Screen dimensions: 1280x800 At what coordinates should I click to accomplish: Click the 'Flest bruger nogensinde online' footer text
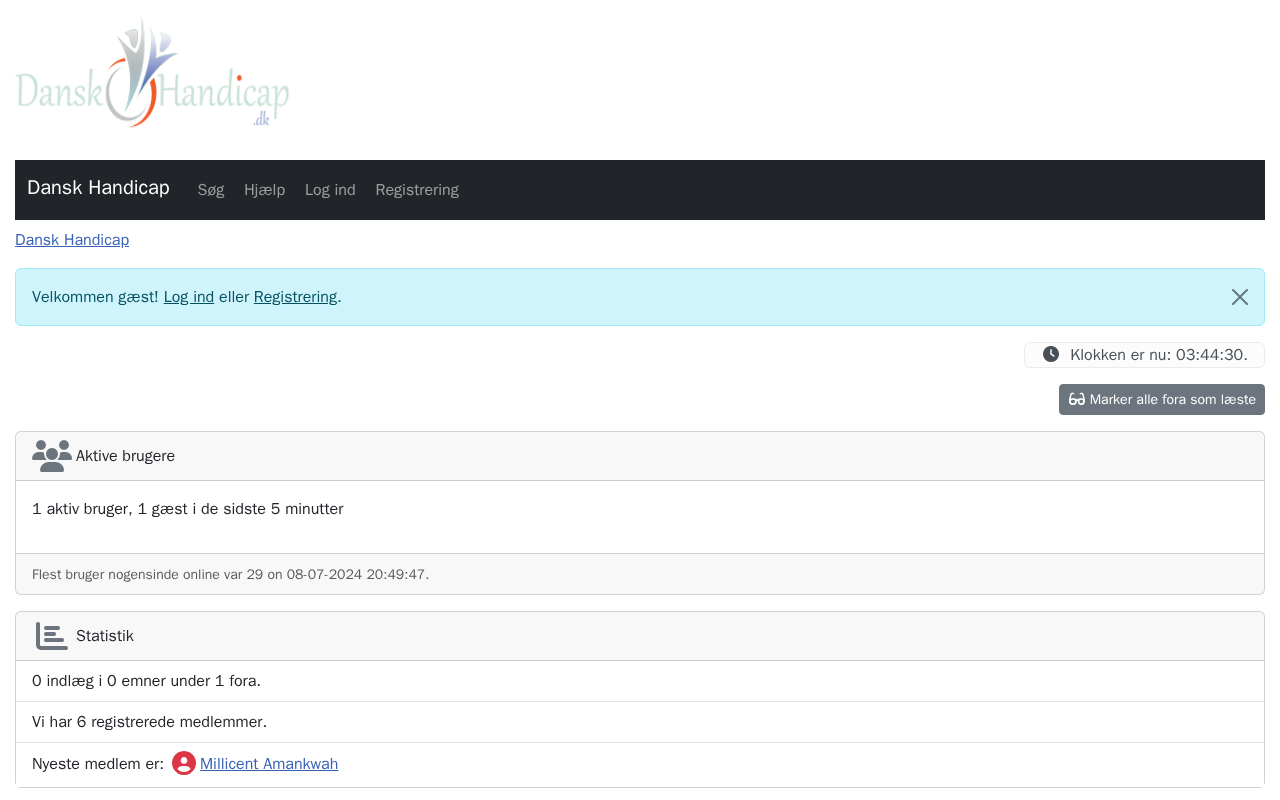pyautogui.click(x=230, y=574)
